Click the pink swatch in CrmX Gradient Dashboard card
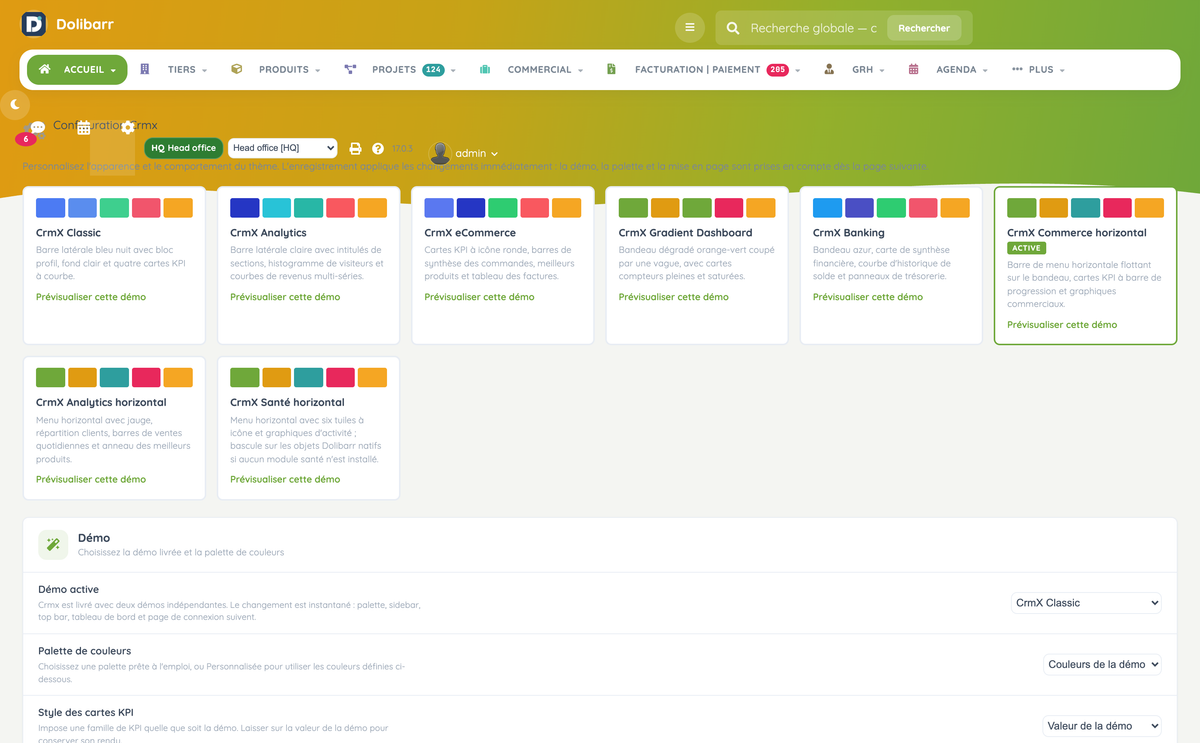Screen dimensions: 1200x743 point(729,208)
